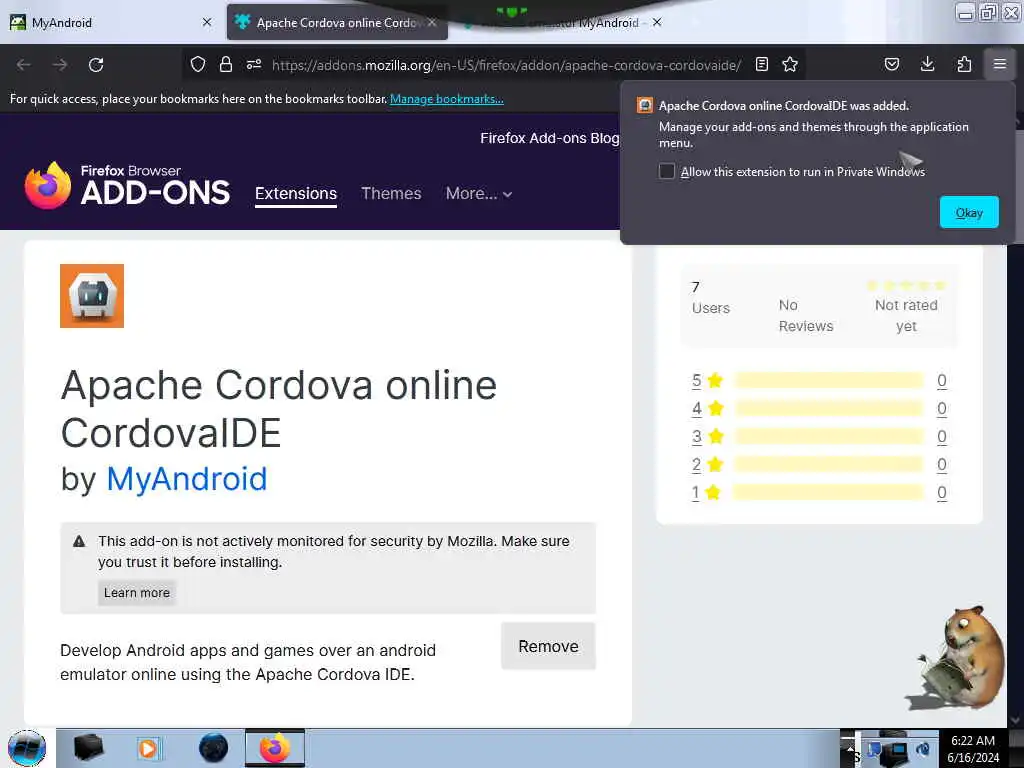Viewport: 1024px width, 768px height.
Task: Click the 4-star rating bar
Action: [829, 408]
